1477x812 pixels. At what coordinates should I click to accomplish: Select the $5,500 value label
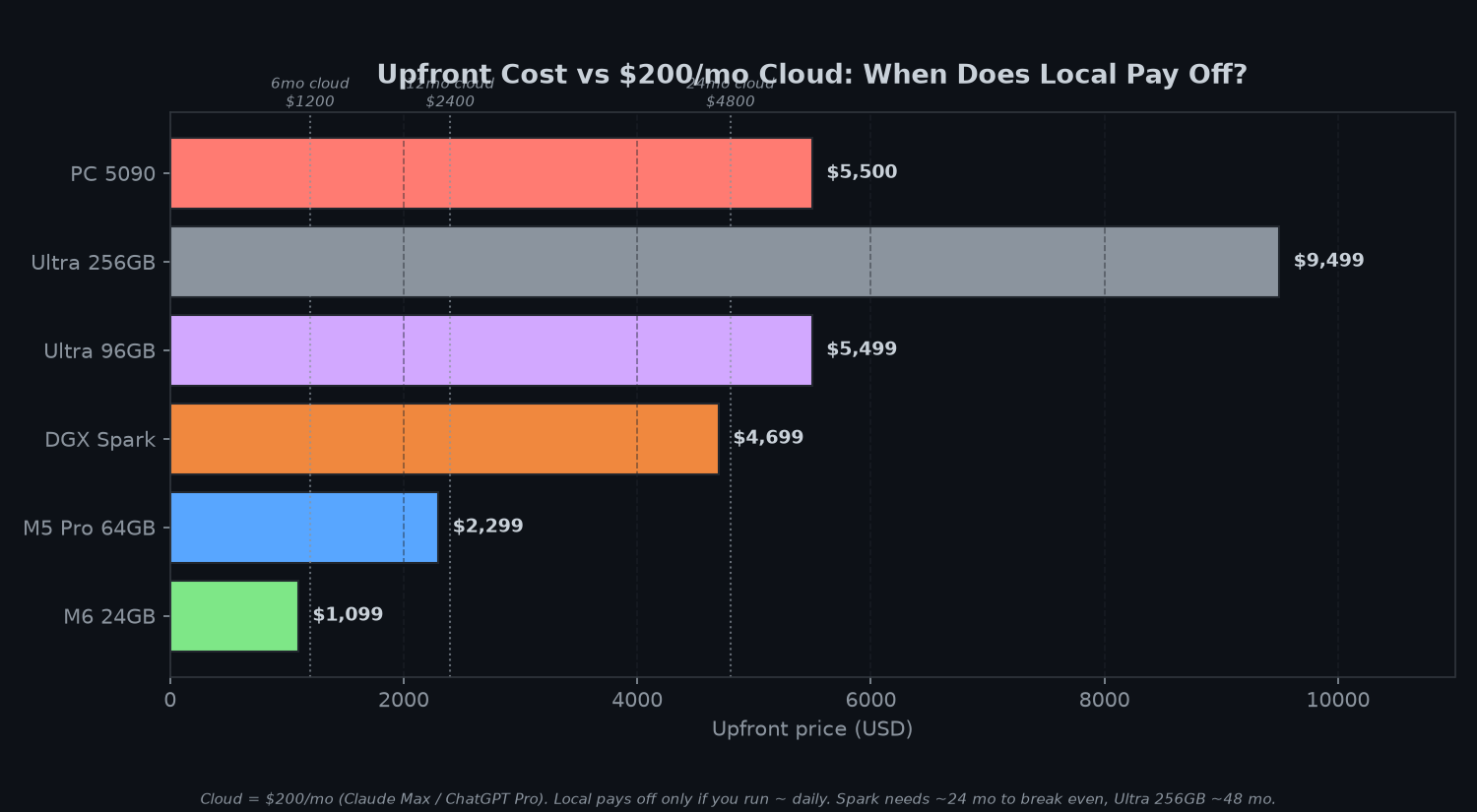click(862, 172)
